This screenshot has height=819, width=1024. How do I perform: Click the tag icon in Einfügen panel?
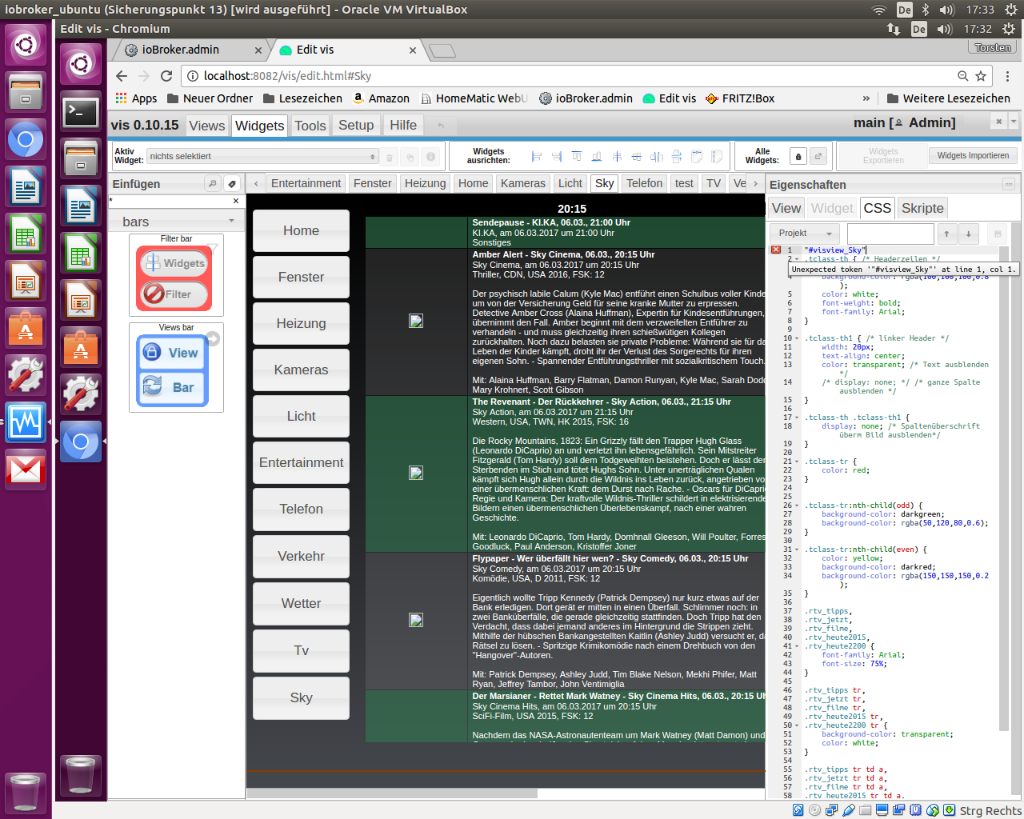231,184
